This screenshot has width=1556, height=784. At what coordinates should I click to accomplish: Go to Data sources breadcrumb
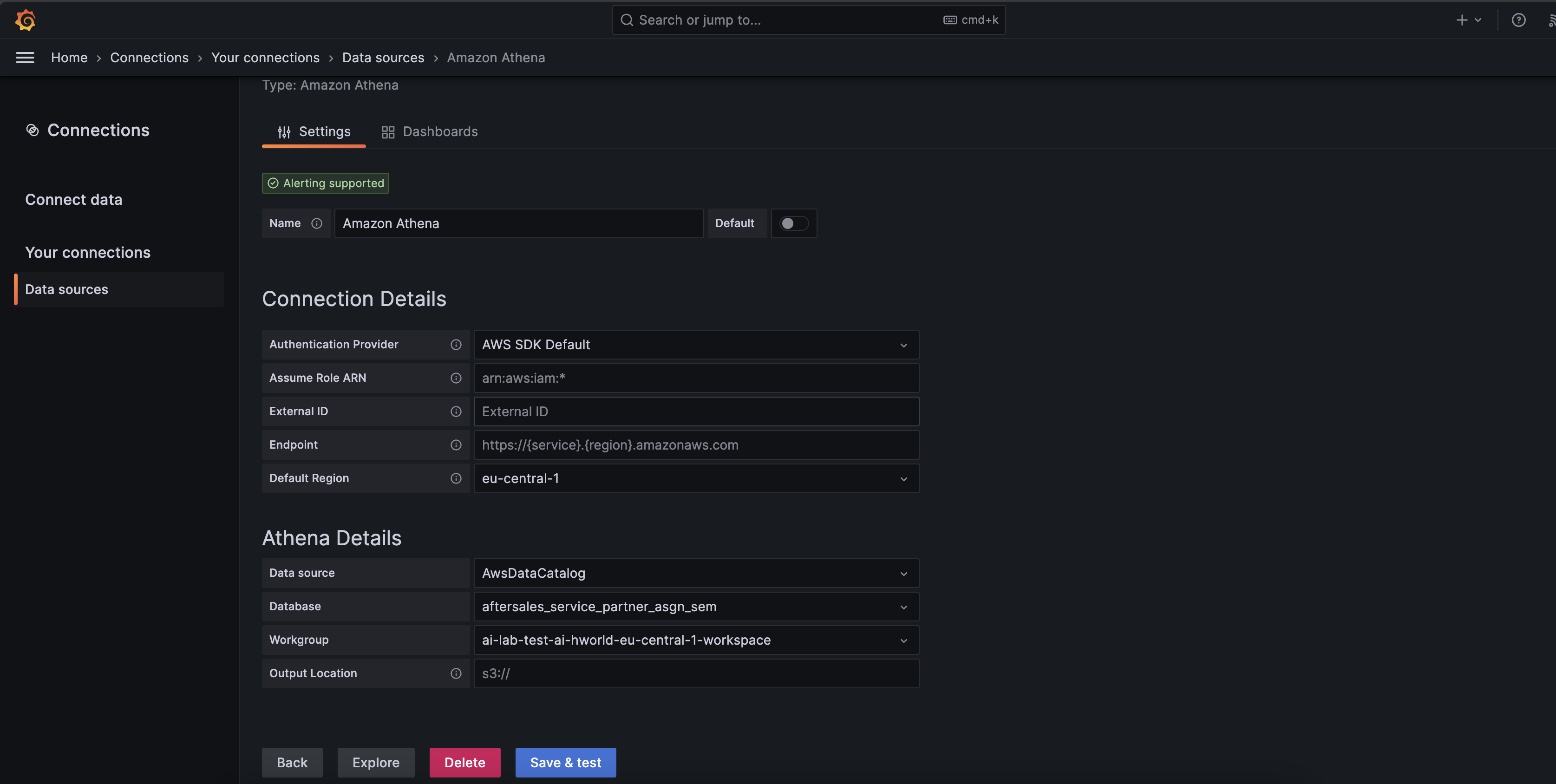[383, 58]
